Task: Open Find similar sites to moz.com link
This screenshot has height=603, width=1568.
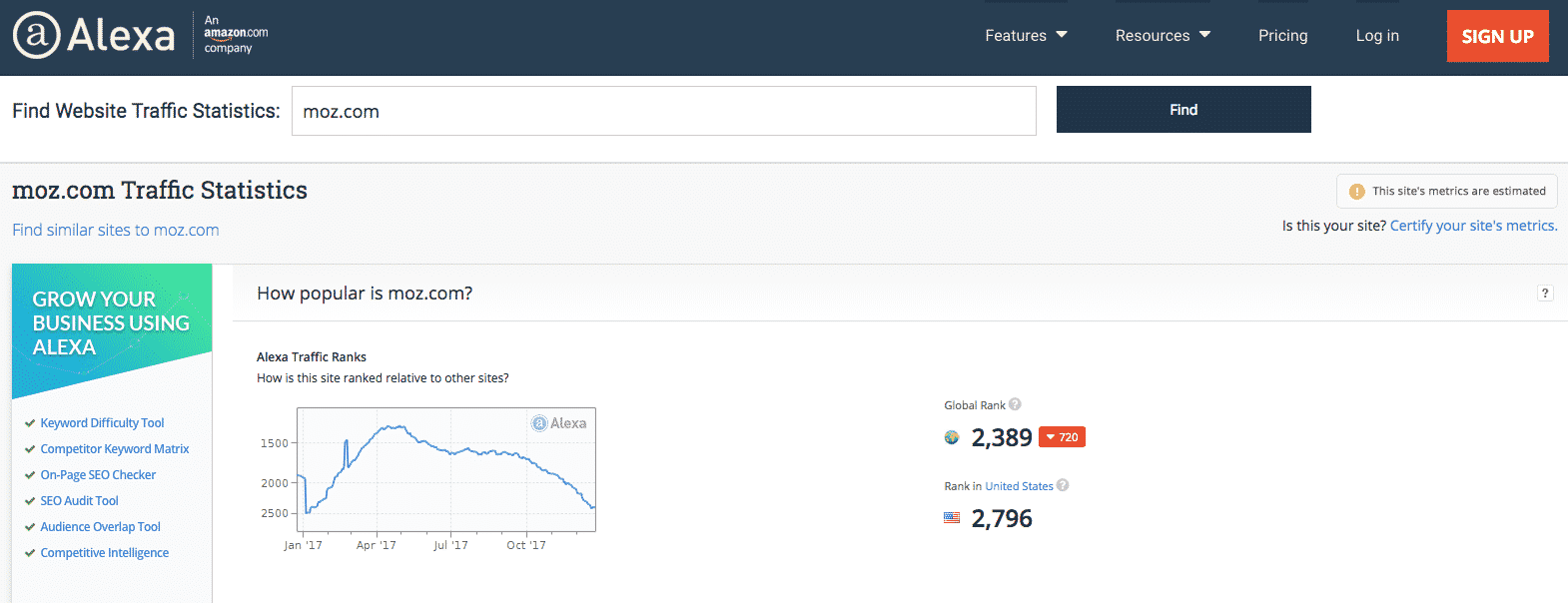Action: click(116, 230)
